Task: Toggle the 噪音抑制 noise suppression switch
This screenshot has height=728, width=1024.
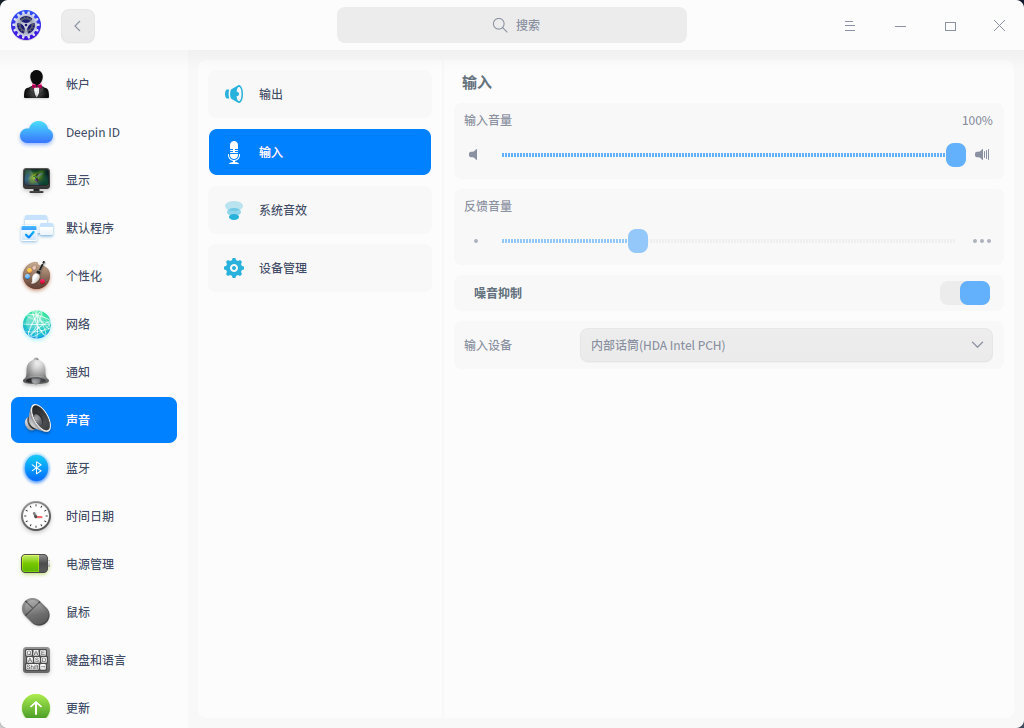Action: coord(965,293)
